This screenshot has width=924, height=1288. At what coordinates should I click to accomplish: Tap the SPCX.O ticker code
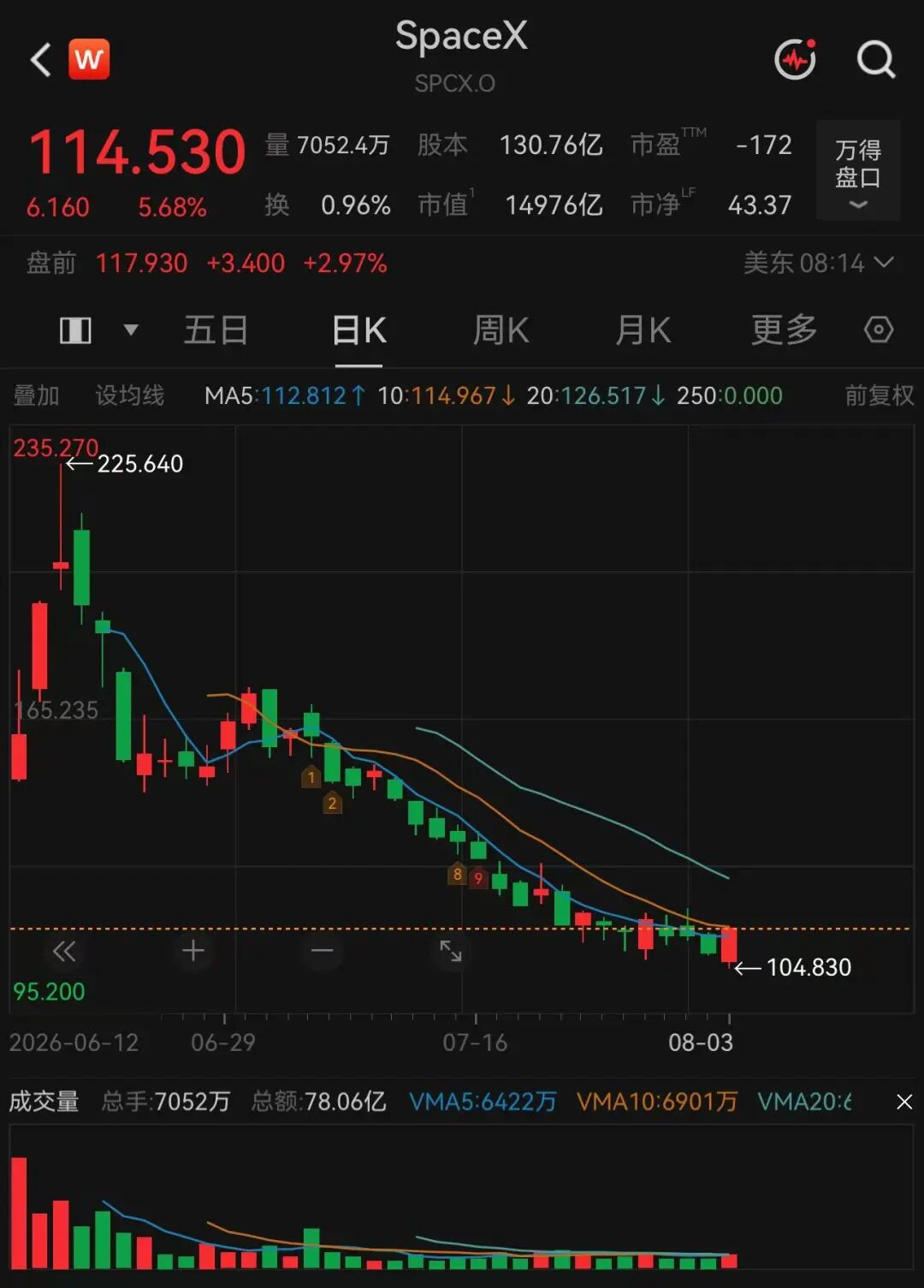[x=455, y=83]
